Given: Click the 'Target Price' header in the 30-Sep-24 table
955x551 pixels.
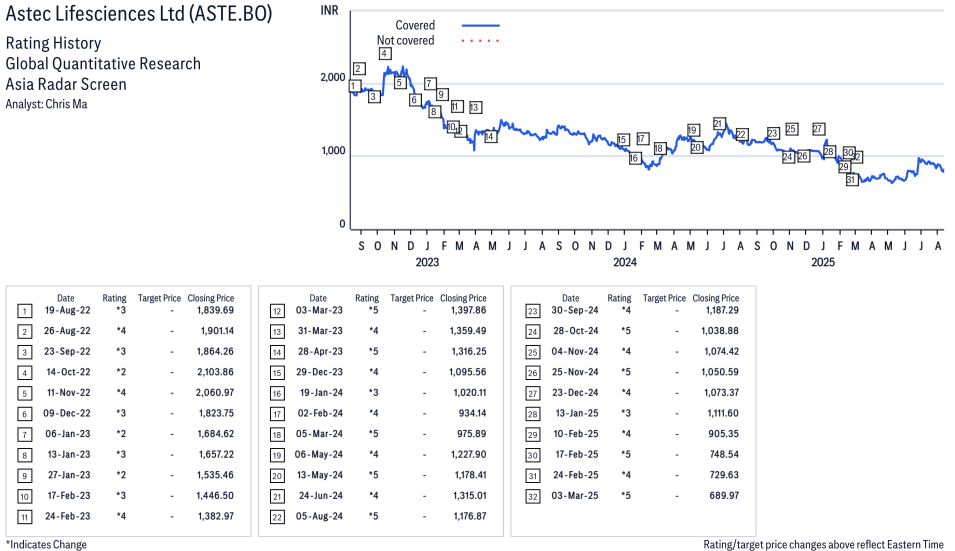Looking at the screenshot, I should (x=664, y=298).
